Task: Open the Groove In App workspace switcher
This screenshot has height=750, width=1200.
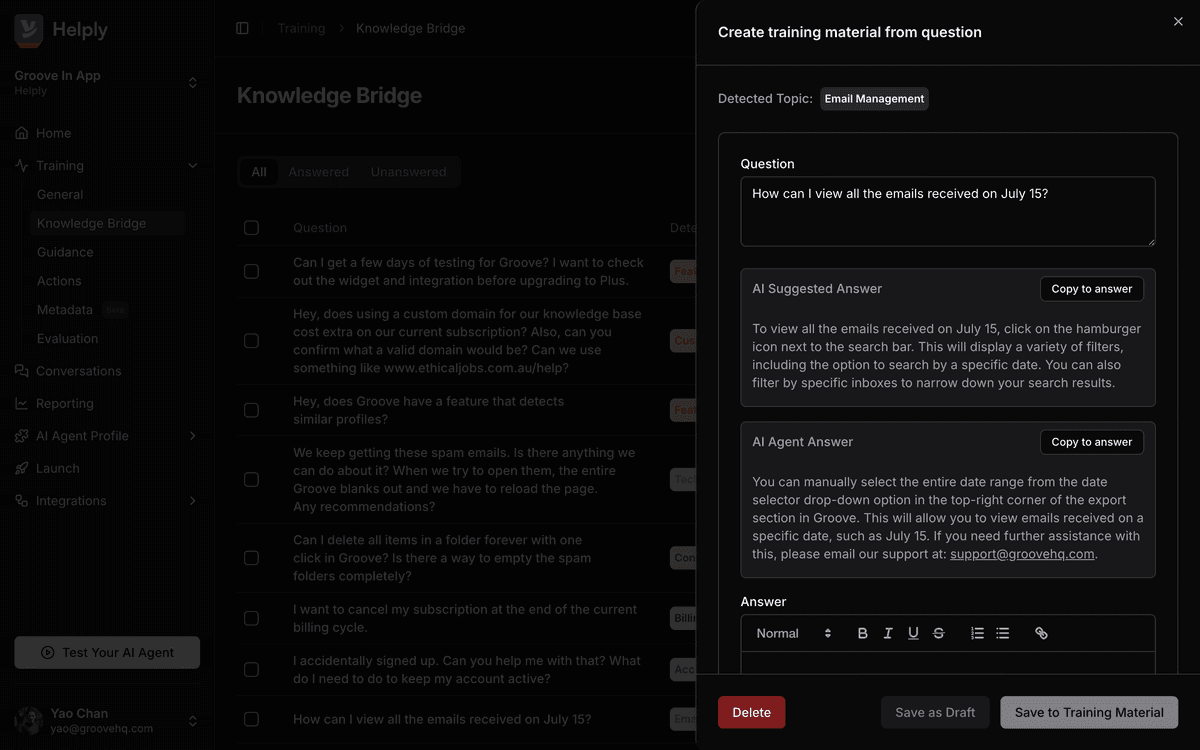Action: [193, 82]
